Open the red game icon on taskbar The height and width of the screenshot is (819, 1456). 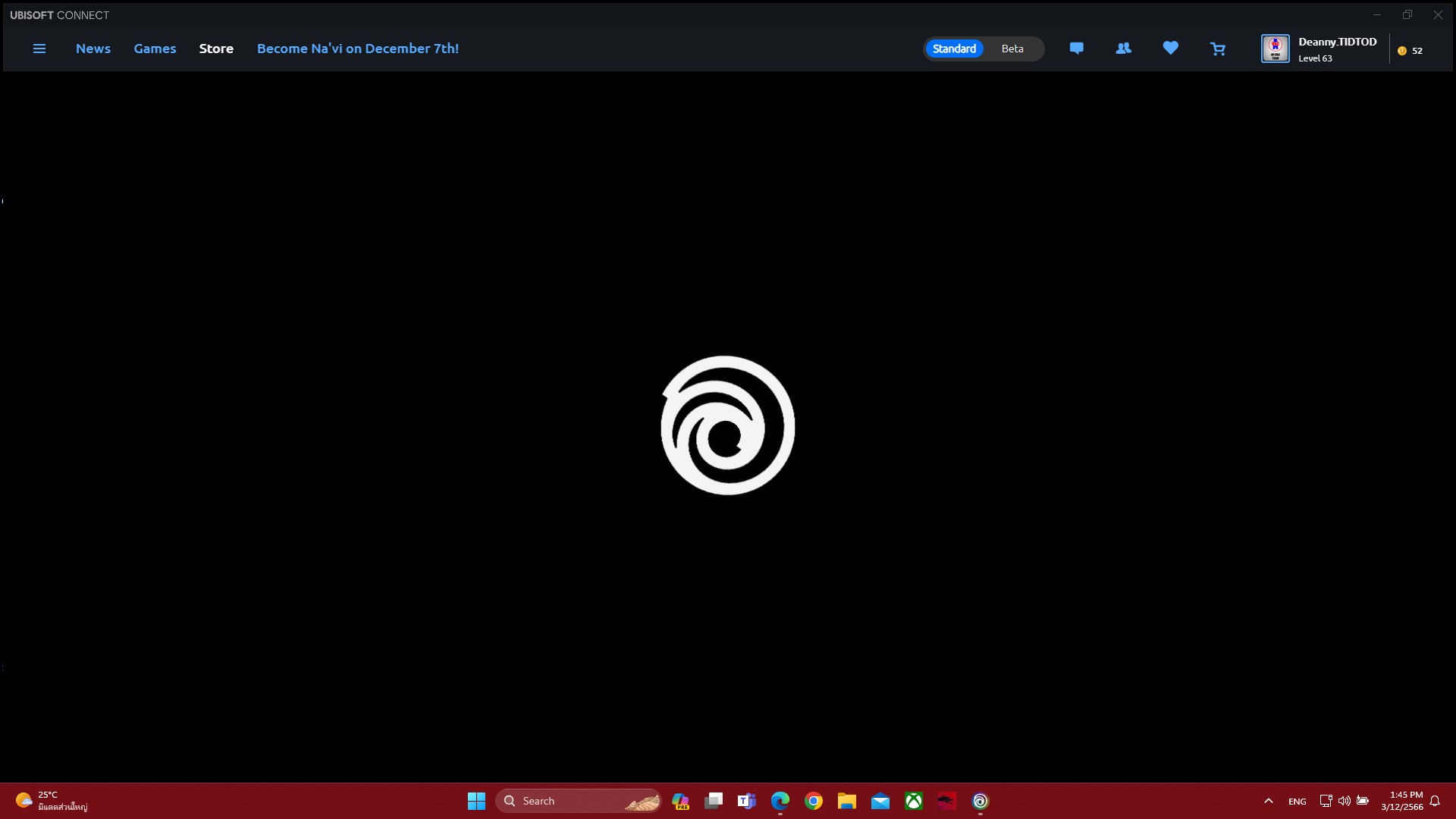click(947, 801)
